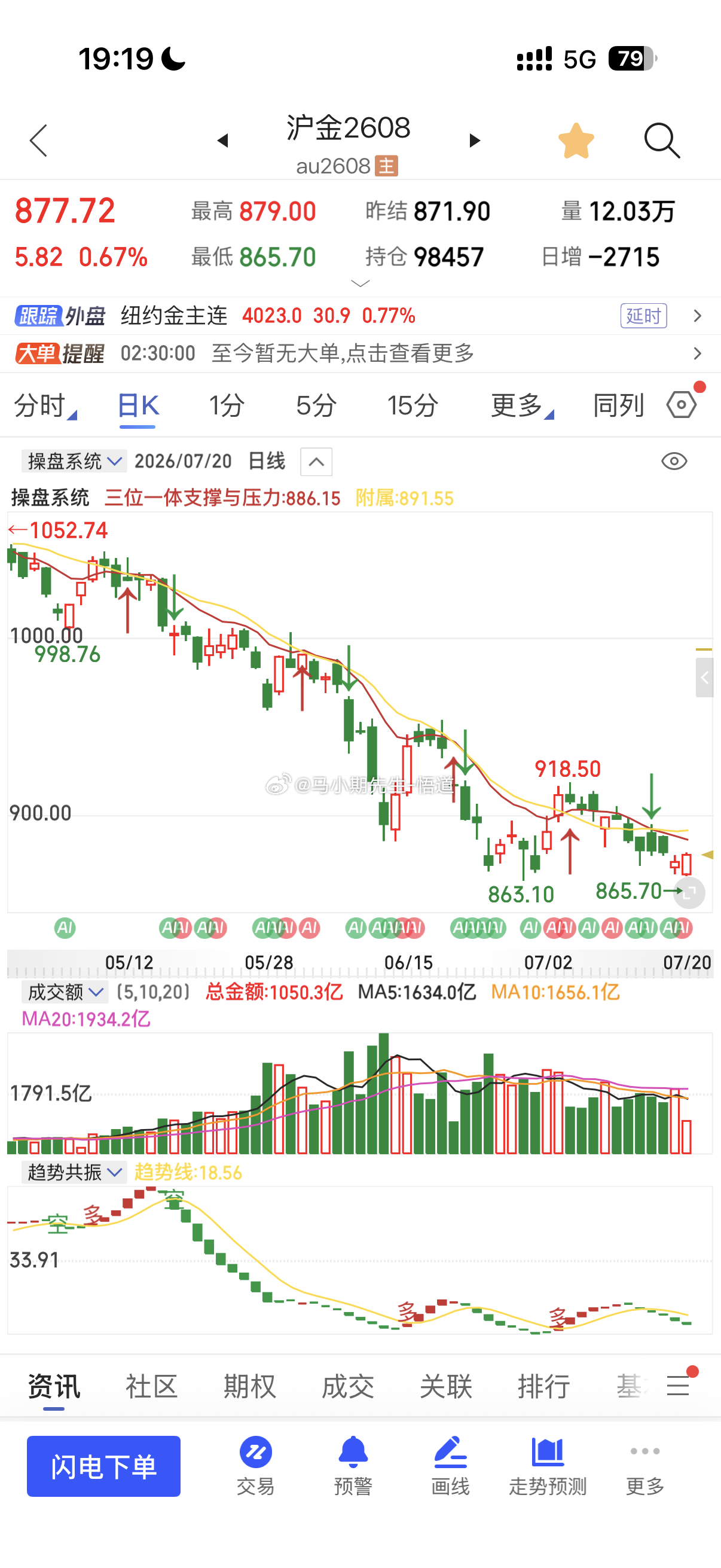Open 预警 alert bell icon
Screen dimensions: 721x1568
pyautogui.click(x=353, y=1466)
